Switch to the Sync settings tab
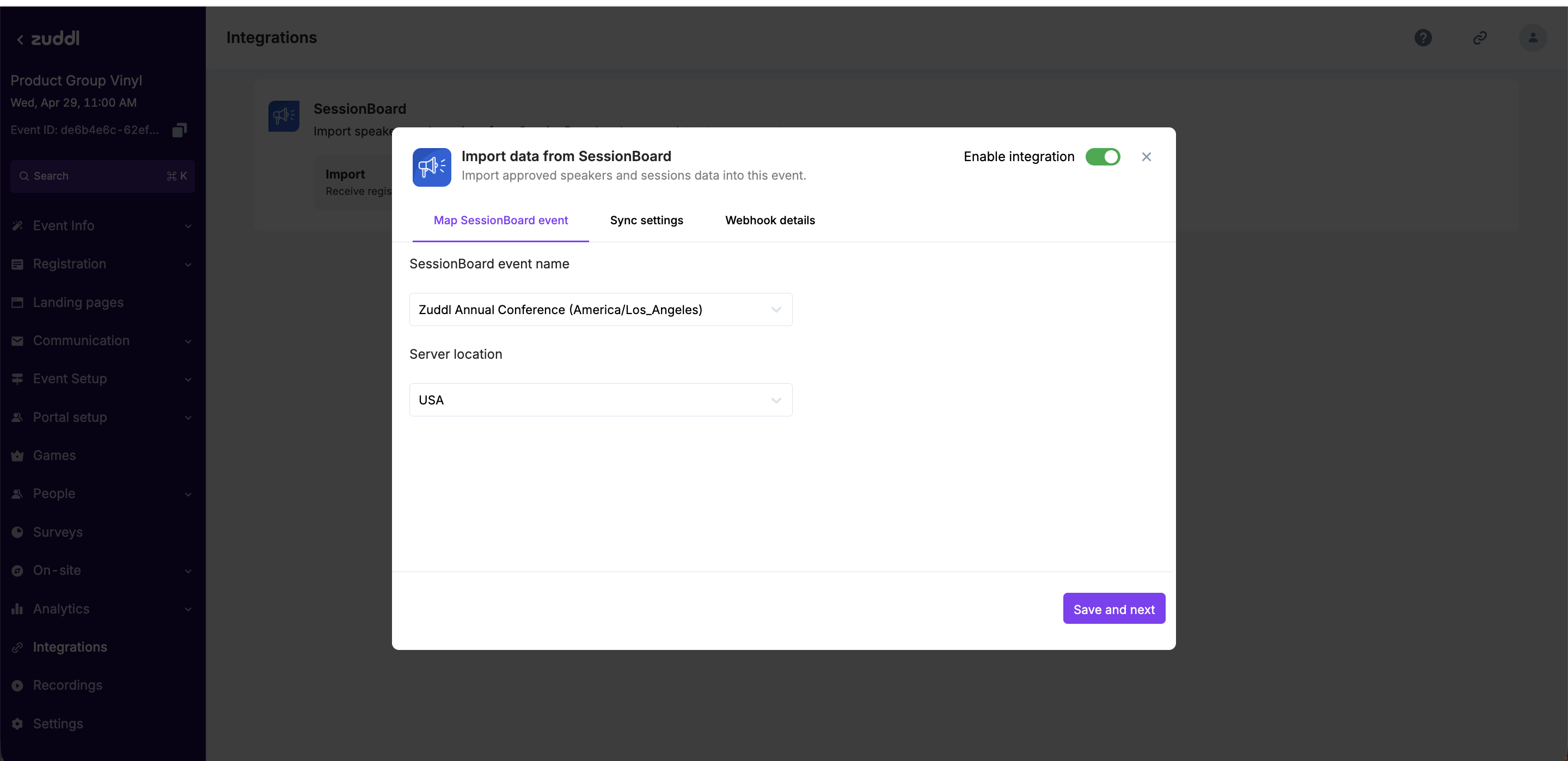 (646, 220)
